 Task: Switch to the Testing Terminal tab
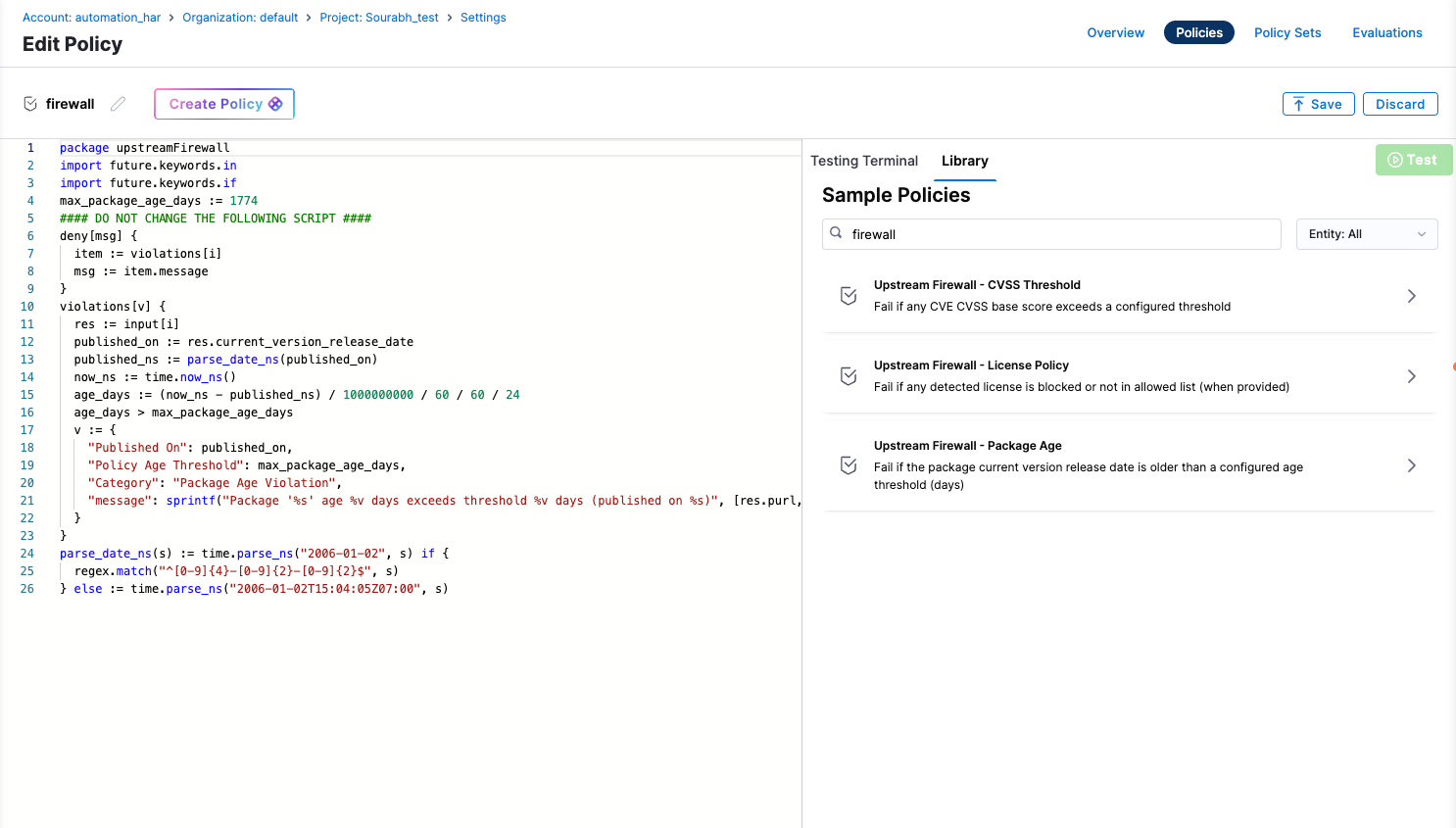point(863,161)
